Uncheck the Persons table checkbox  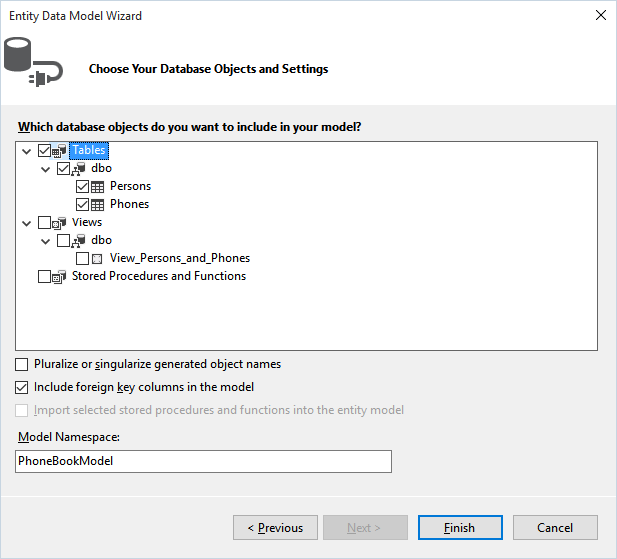tap(83, 186)
